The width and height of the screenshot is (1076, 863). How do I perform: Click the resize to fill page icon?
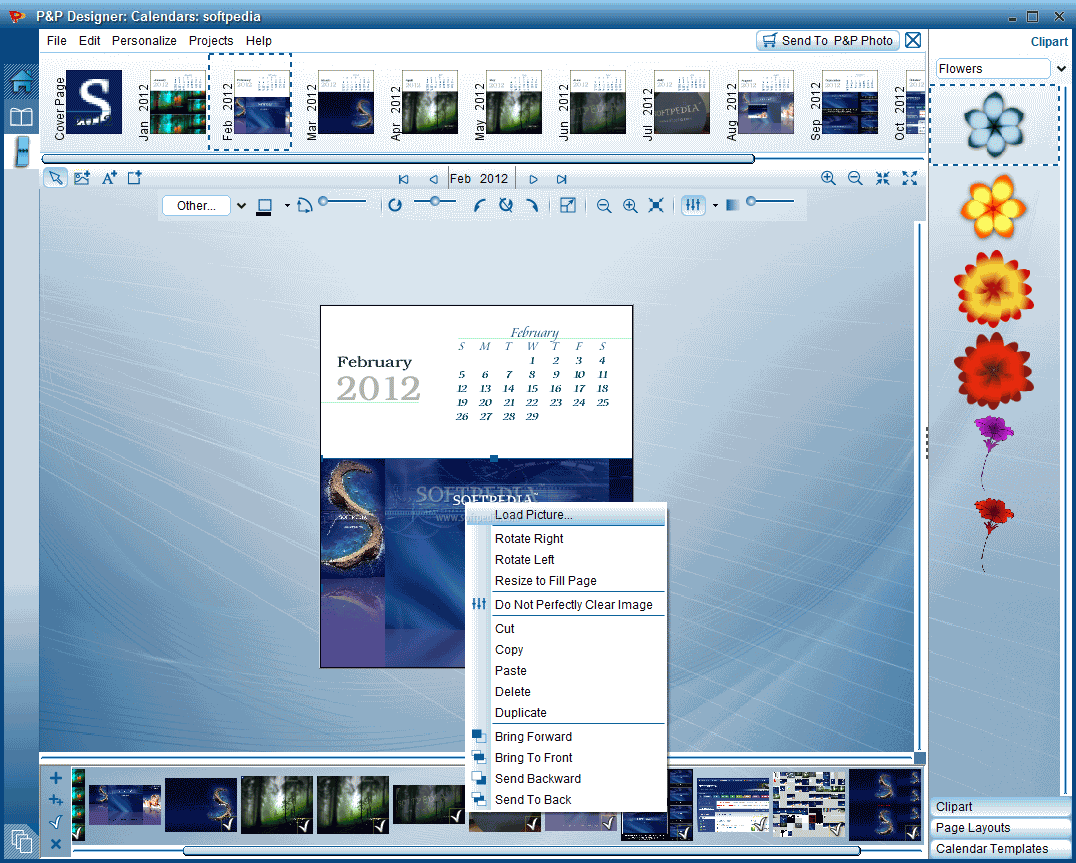coord(568,205)
